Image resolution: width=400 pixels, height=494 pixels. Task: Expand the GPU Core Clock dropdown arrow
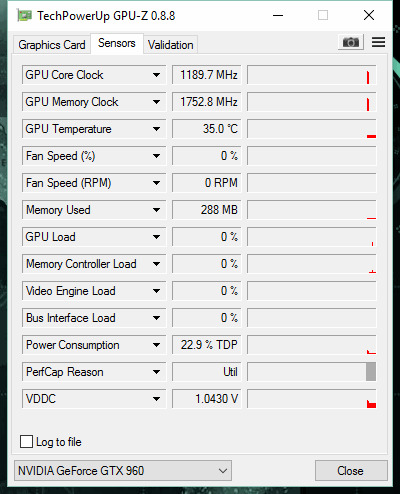point(156,75)
